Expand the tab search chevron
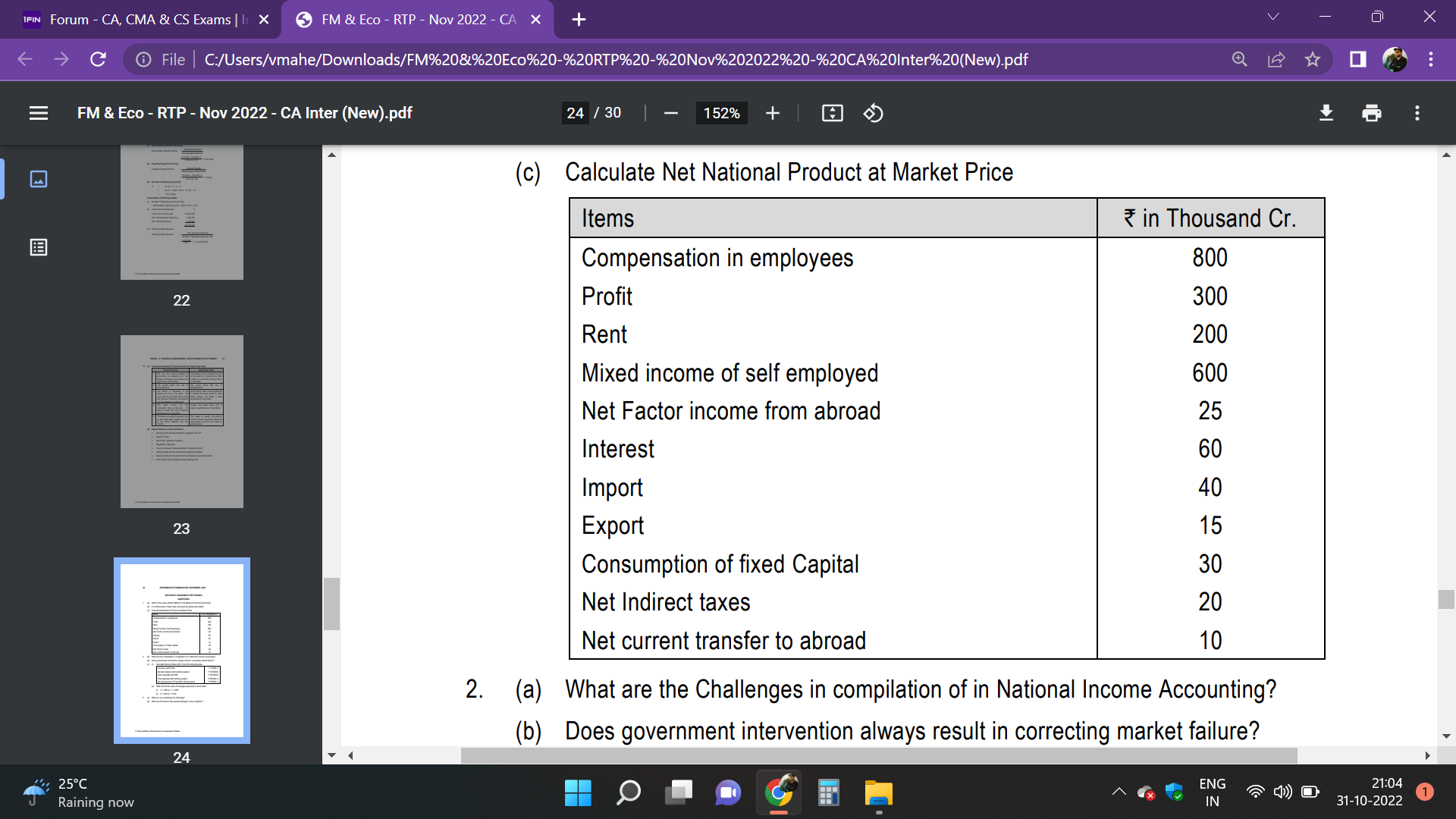The width and height of the screenshot is (1456, 819). (1273, 17)
